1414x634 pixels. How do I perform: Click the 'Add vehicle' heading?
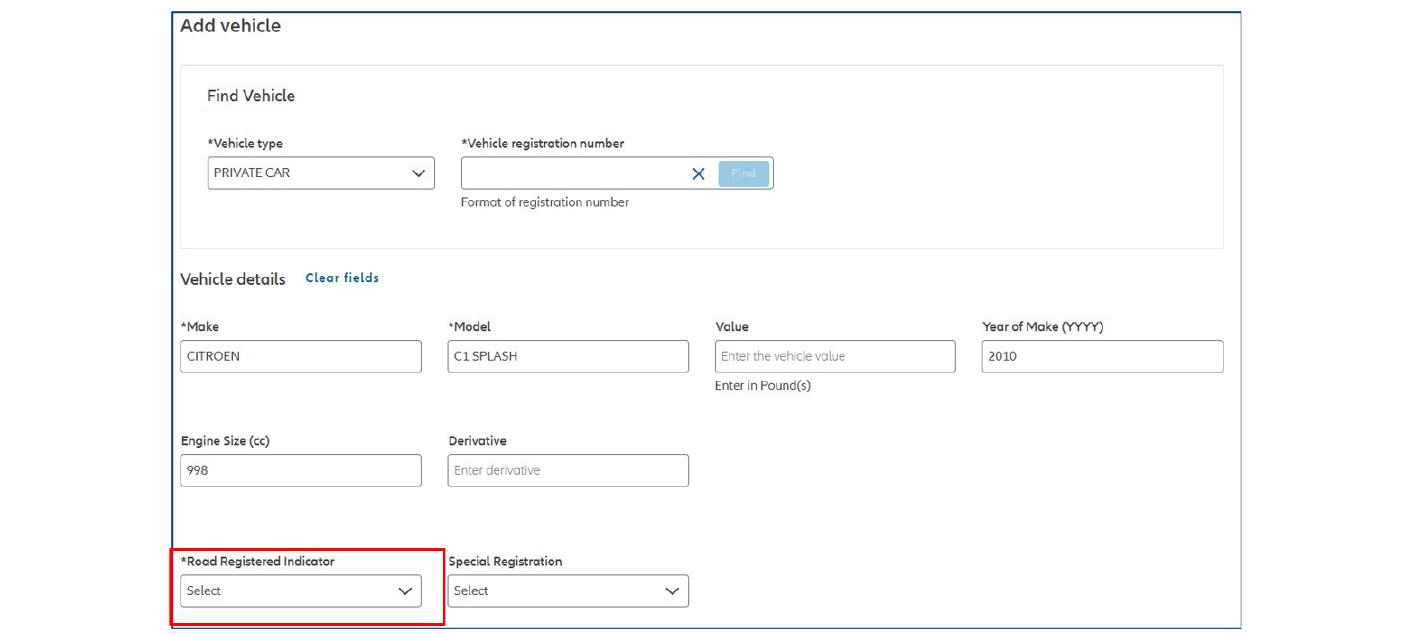click(x=231, y=26)
